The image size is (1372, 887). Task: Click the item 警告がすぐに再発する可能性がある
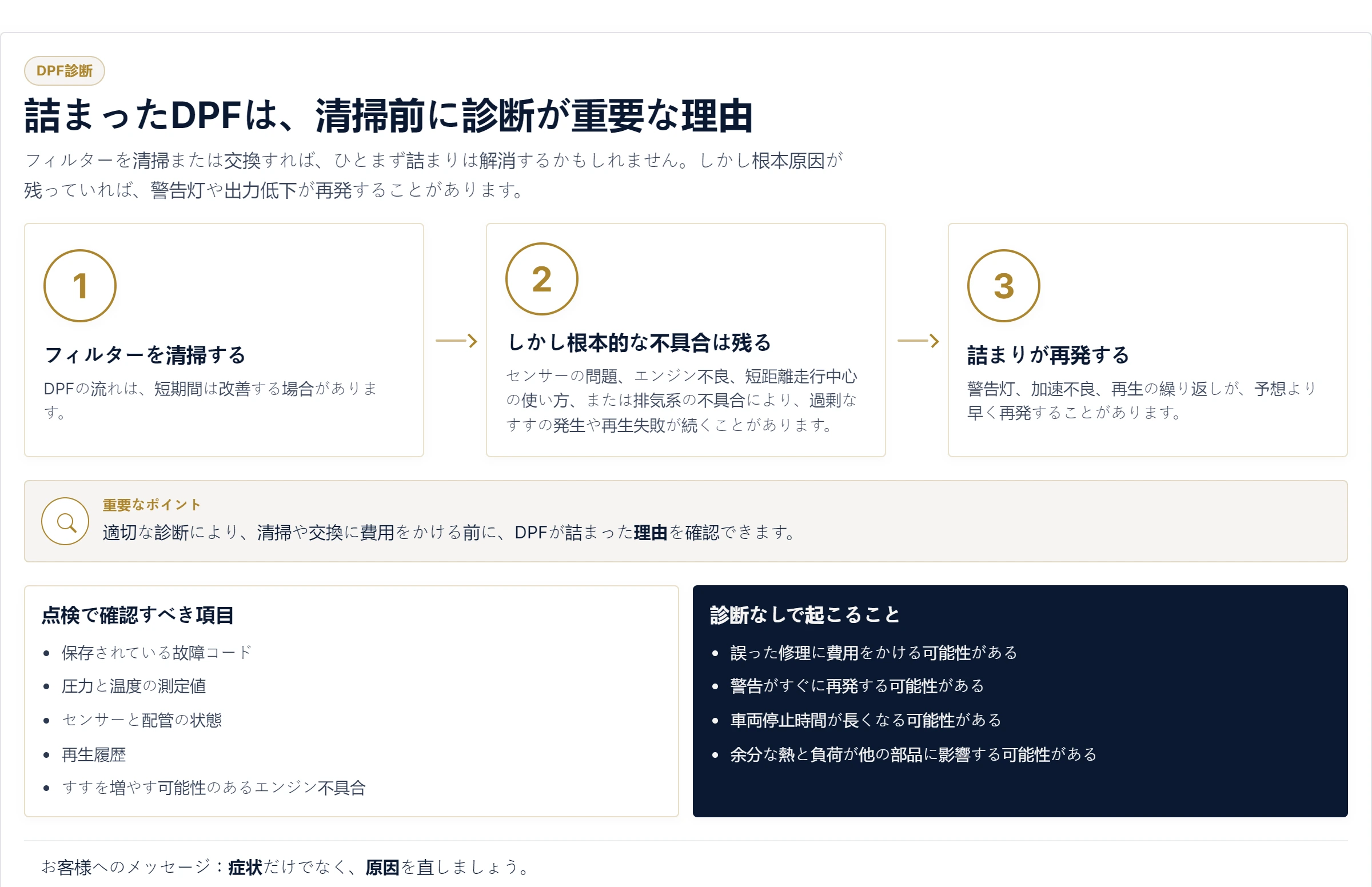coord(857,686)
